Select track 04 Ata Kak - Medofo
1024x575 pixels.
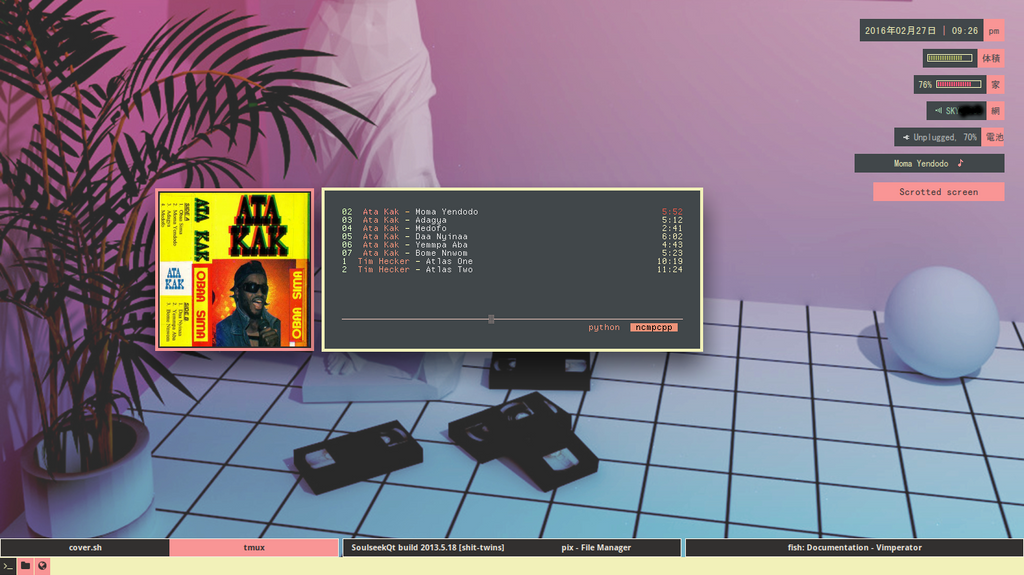click(512, 228)
